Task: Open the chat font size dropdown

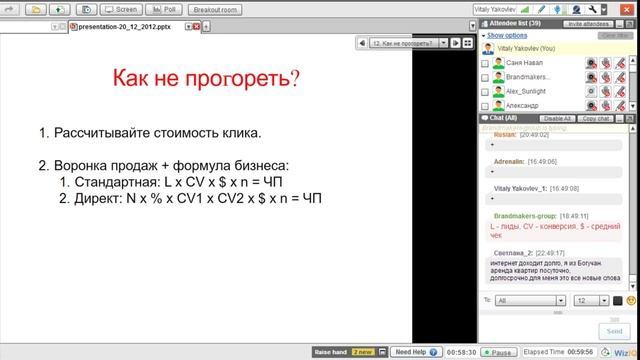Action: (591, 301)
